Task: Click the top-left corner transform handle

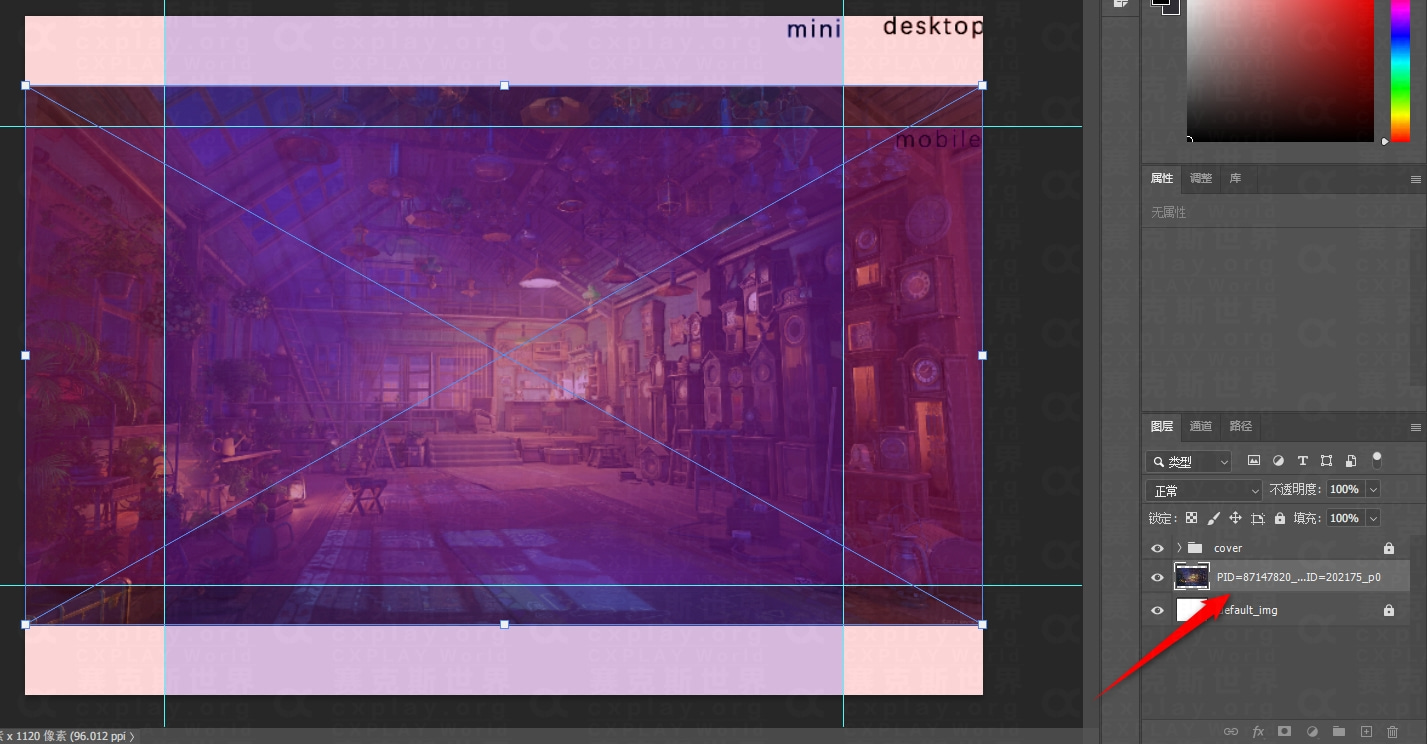Action: point(25,86)
